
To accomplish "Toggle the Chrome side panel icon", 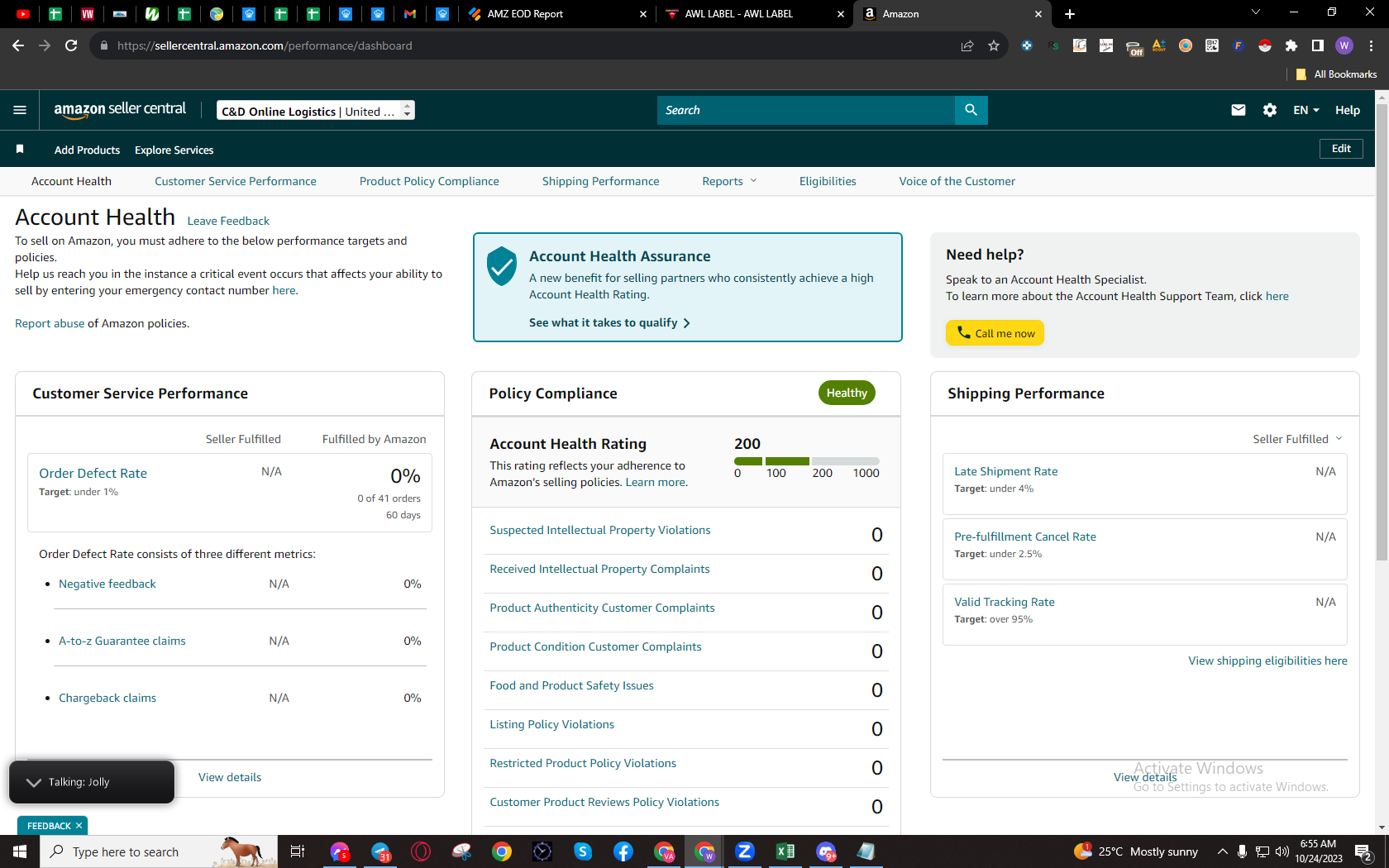I will pyautogui.click(x=1318, y=45).
